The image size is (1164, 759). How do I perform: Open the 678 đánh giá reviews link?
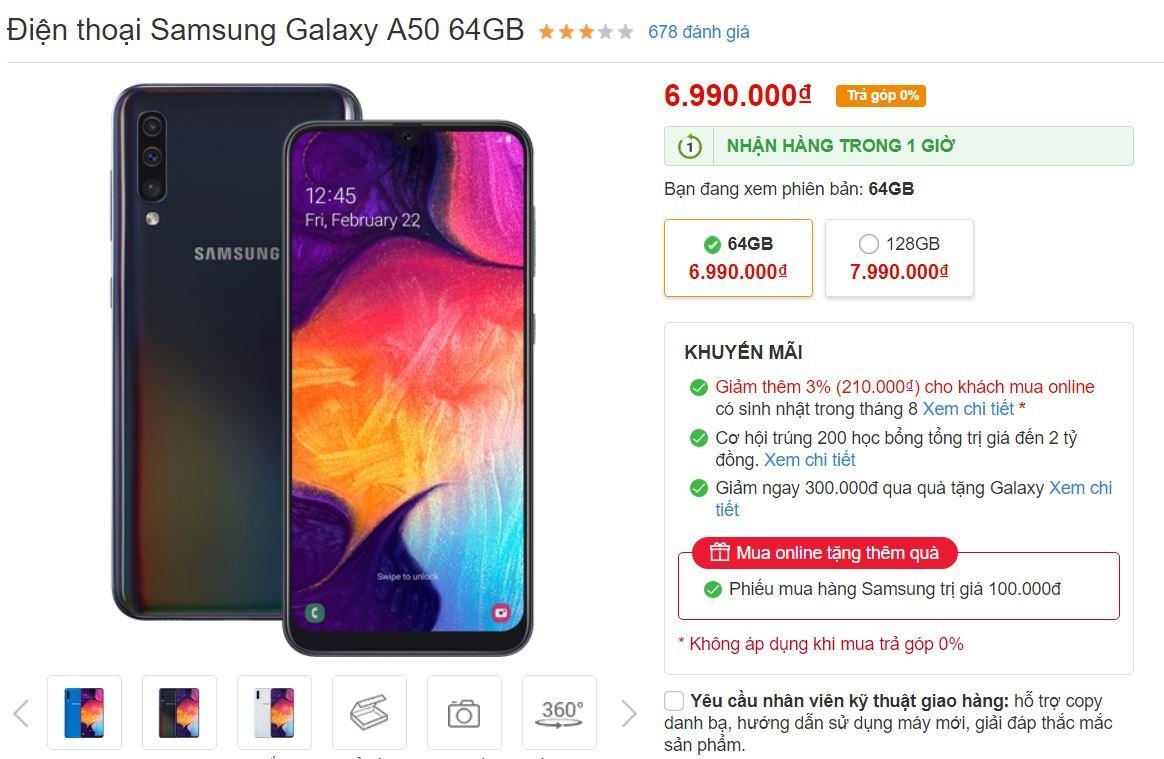699,32
